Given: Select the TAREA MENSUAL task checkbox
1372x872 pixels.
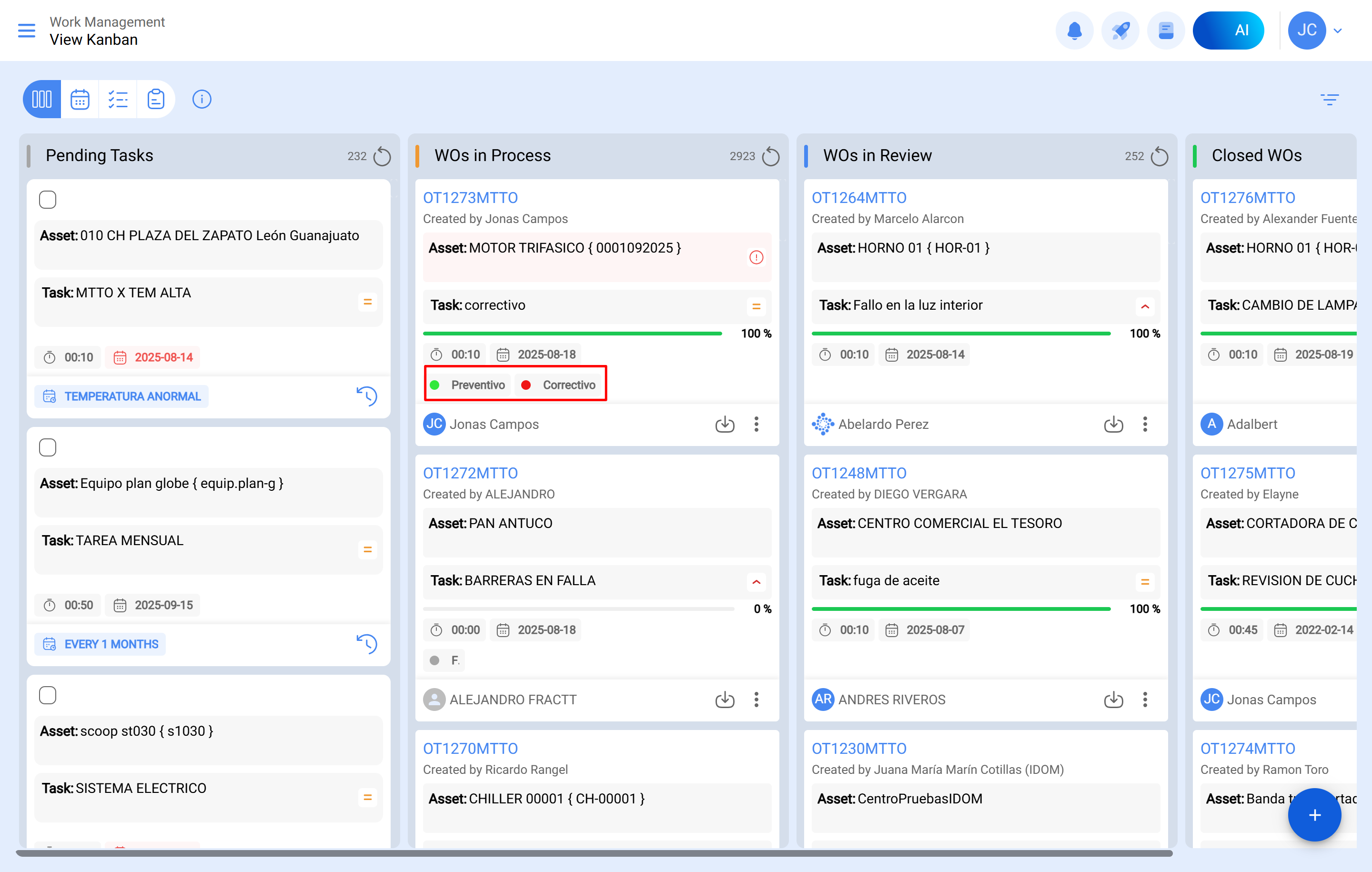Looking at the screenshot, I should tap(48, 447).
